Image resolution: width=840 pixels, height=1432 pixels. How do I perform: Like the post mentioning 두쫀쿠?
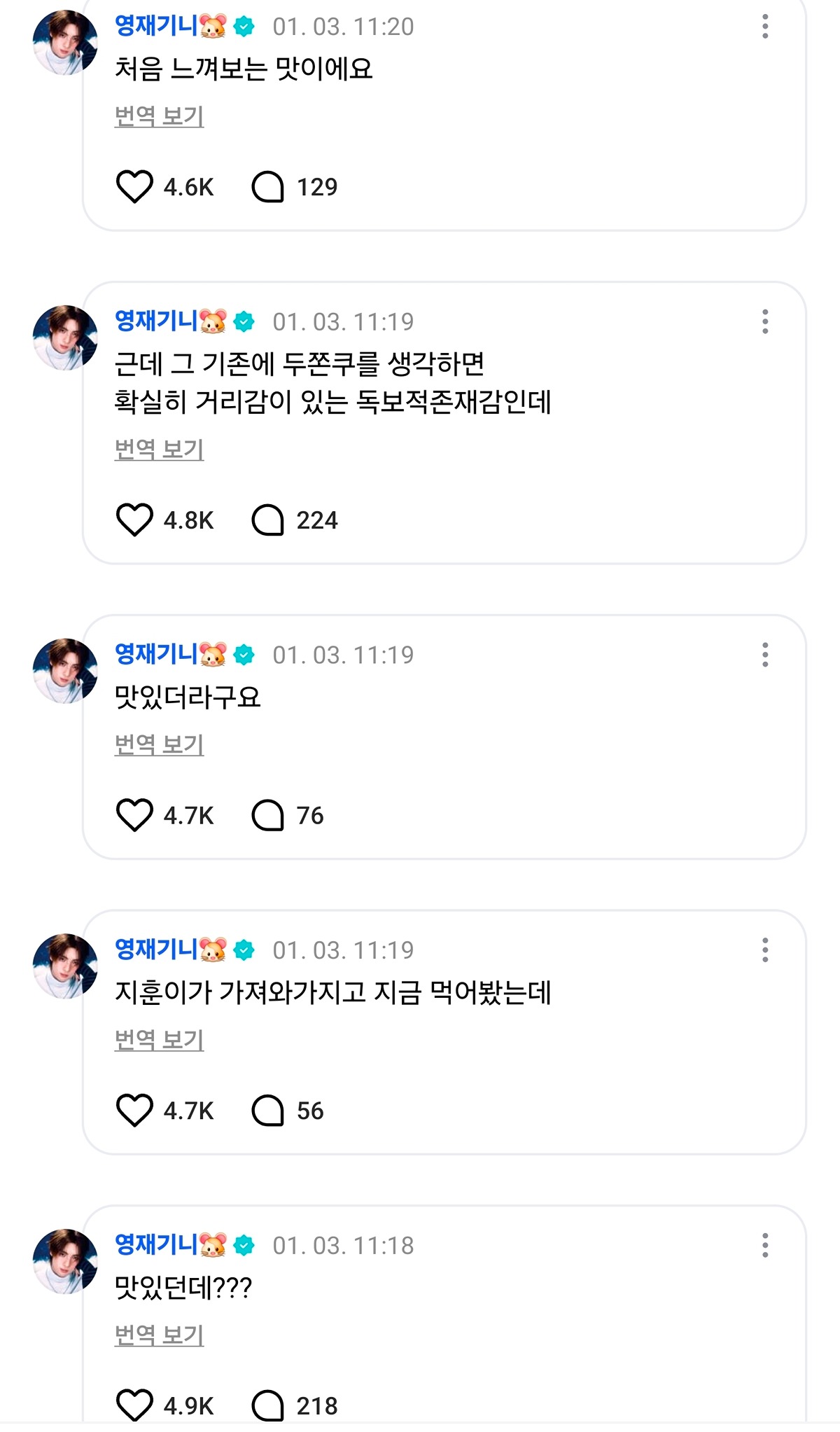134,520
